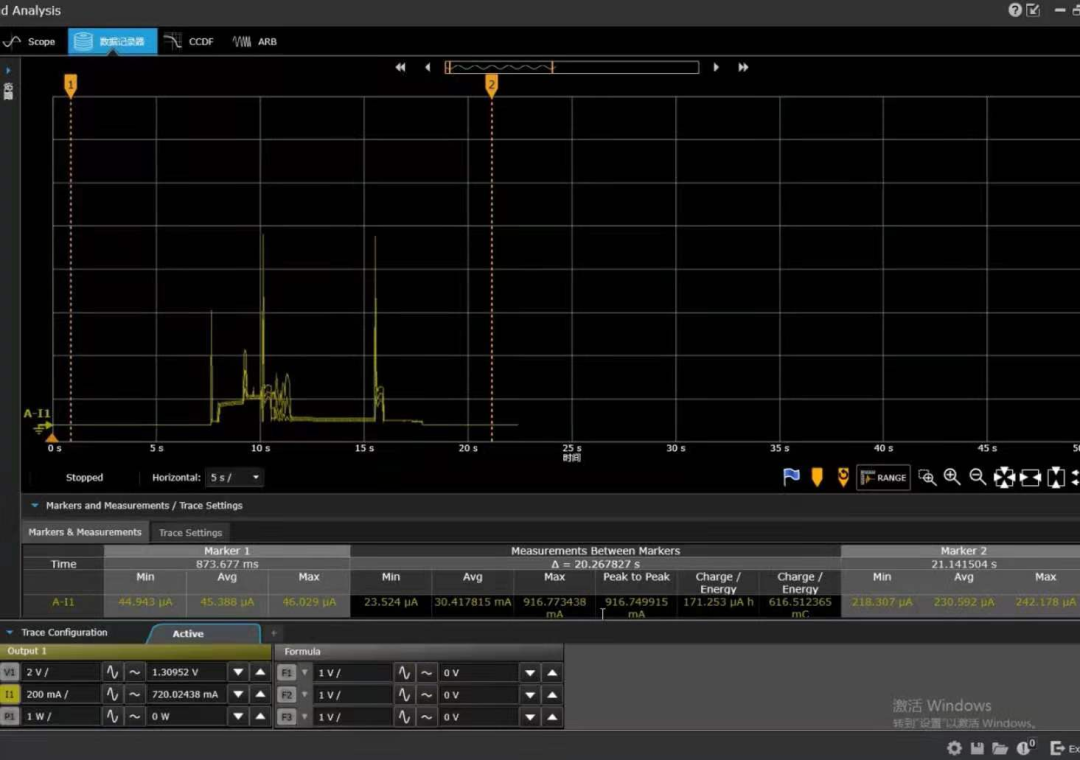Open the Markers & Measurements tab
This screenshot has width=1080, height=760.
pyautogui.click(x=85, y=532)
